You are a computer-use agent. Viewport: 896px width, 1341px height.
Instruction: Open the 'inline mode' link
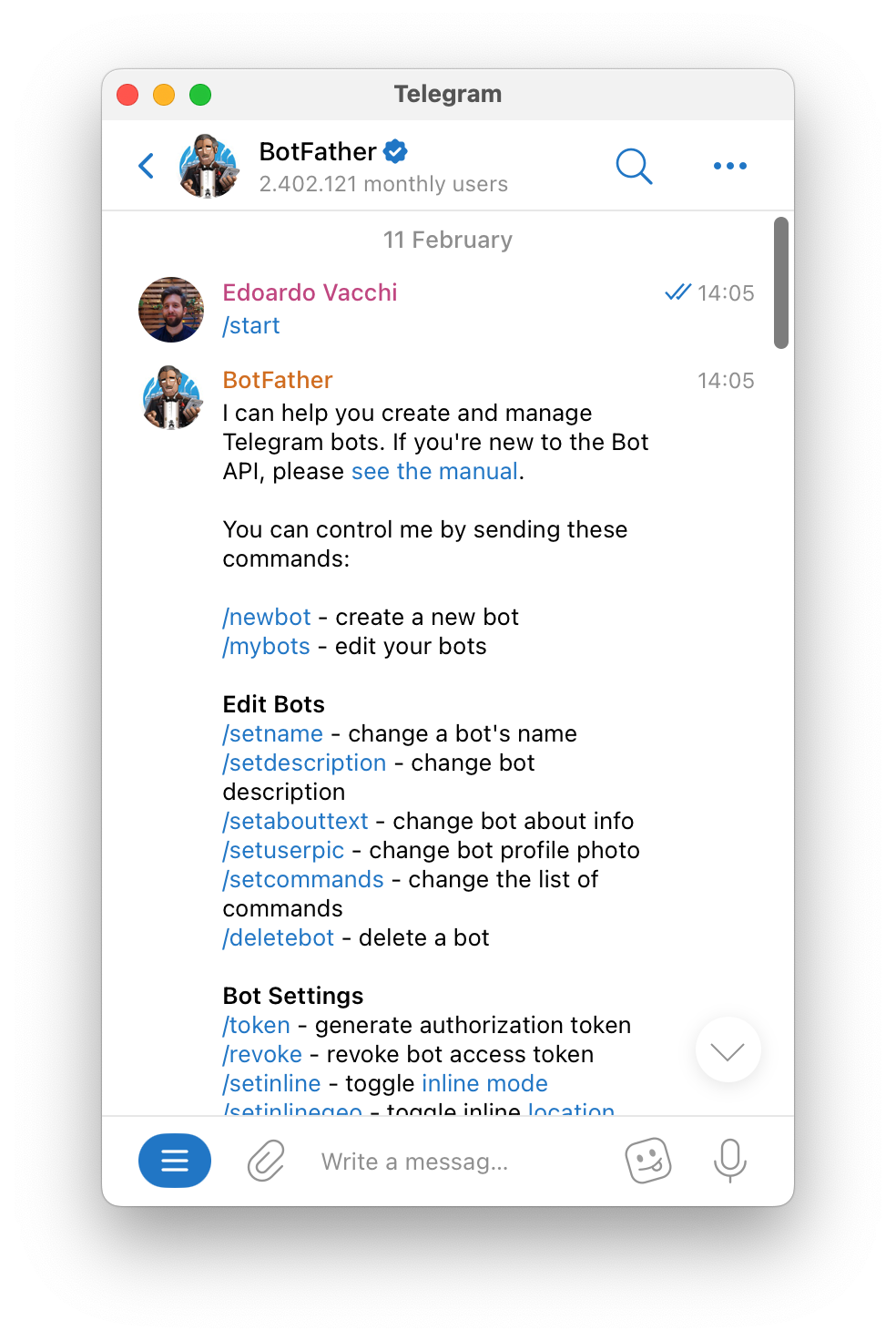(484, 1084)
